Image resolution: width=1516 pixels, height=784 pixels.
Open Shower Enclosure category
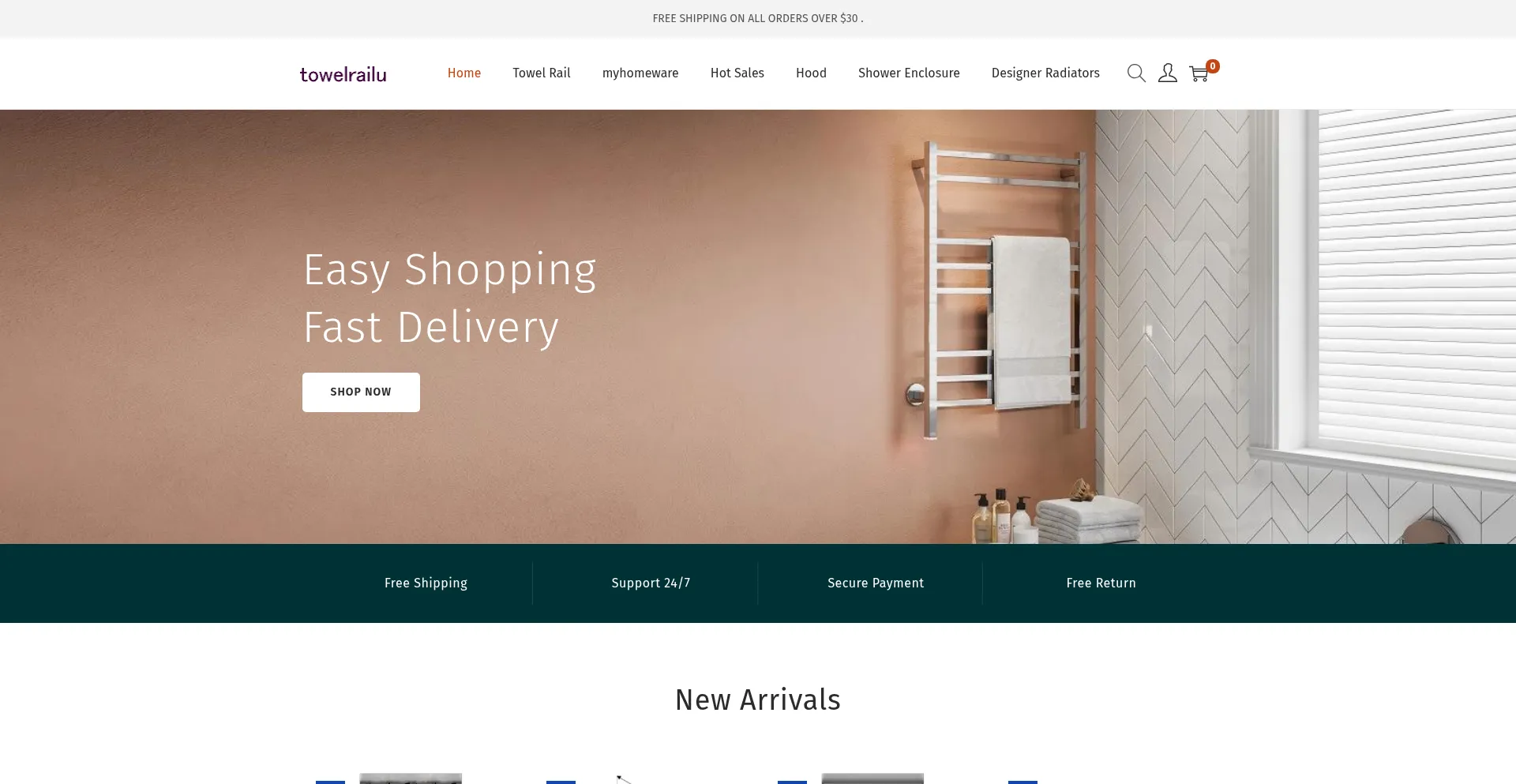[x=909, y=73]
